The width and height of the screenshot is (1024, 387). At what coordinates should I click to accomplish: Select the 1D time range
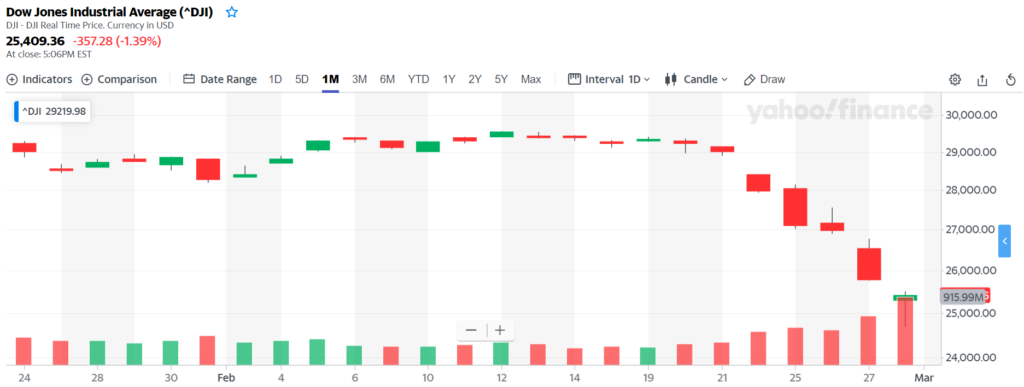[275, 80]
